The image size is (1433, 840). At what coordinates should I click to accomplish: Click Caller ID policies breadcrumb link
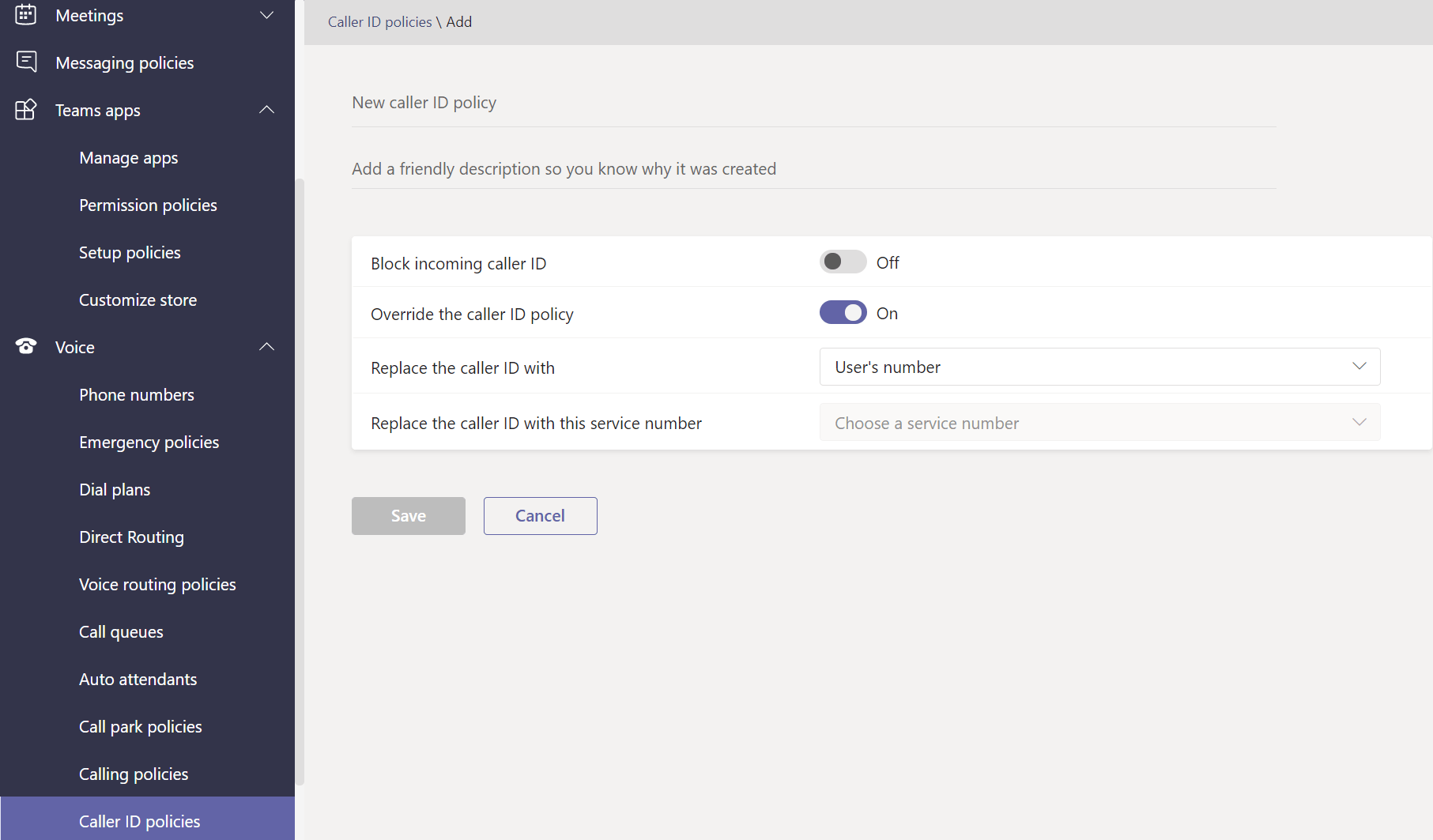380,22
